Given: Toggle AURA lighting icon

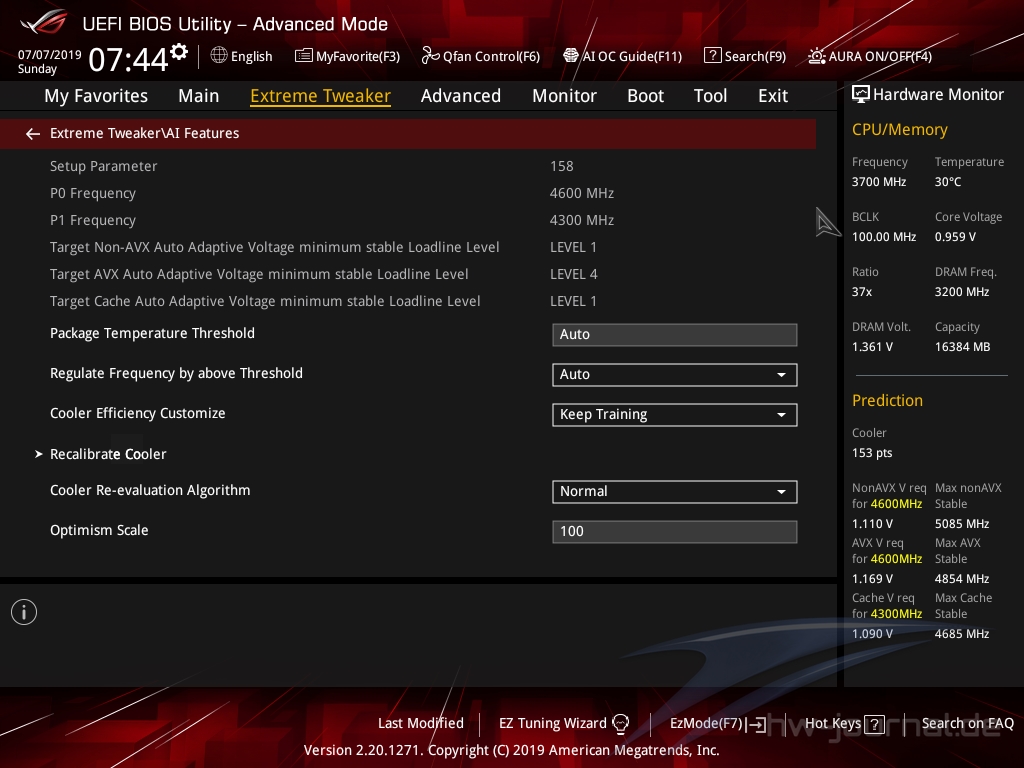Looking at the screenshot, I should (816, 56).
